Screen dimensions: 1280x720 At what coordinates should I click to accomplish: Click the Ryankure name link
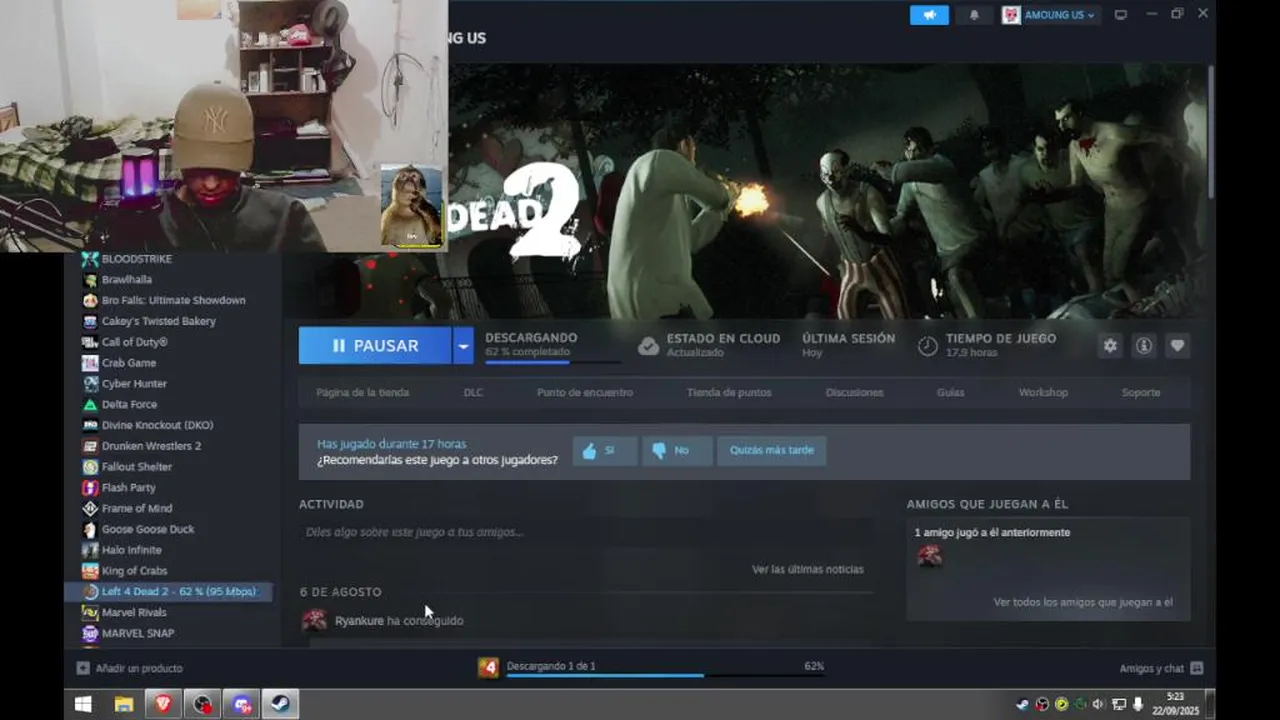click(359, 621)
